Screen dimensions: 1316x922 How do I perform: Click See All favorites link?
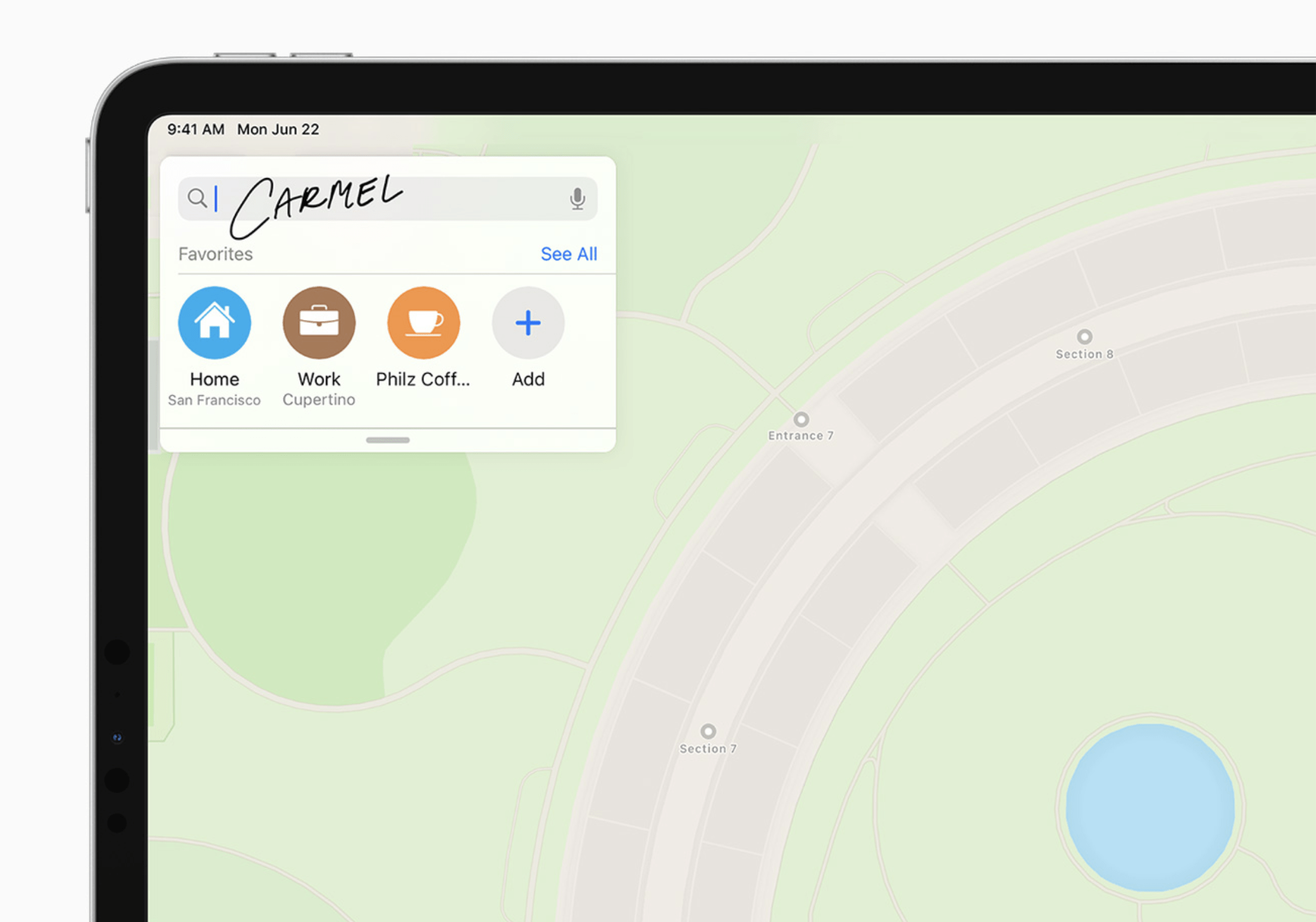[x=568, y=254]
